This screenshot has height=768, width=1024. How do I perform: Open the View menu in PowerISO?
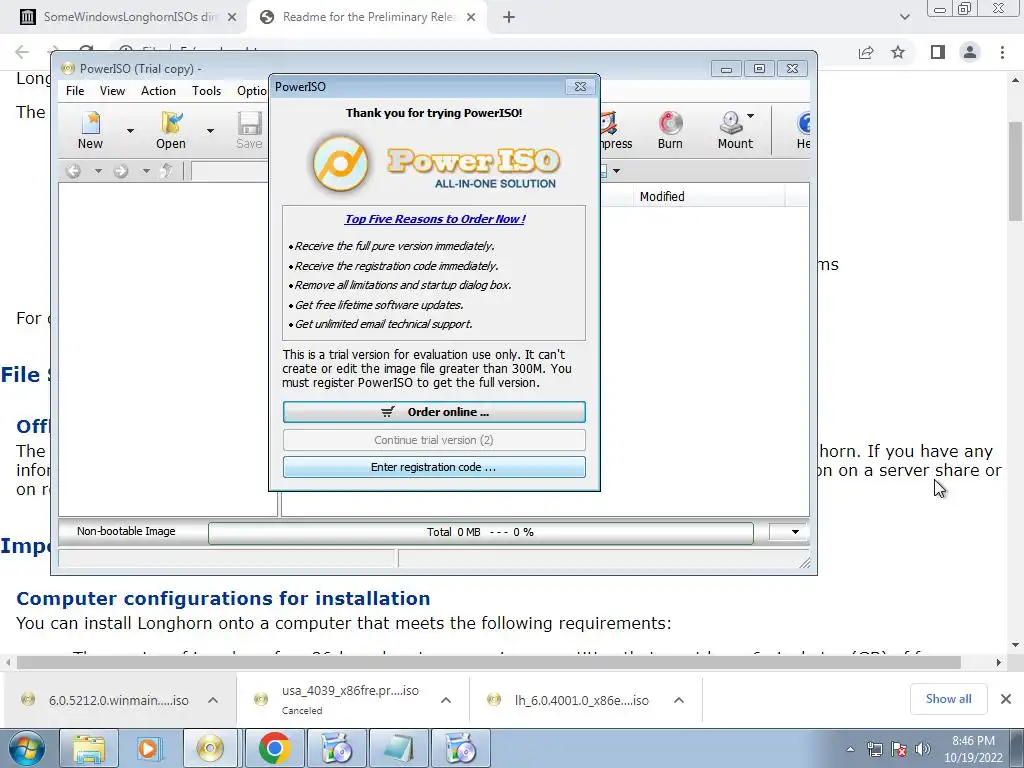click(x=112, y=91)
